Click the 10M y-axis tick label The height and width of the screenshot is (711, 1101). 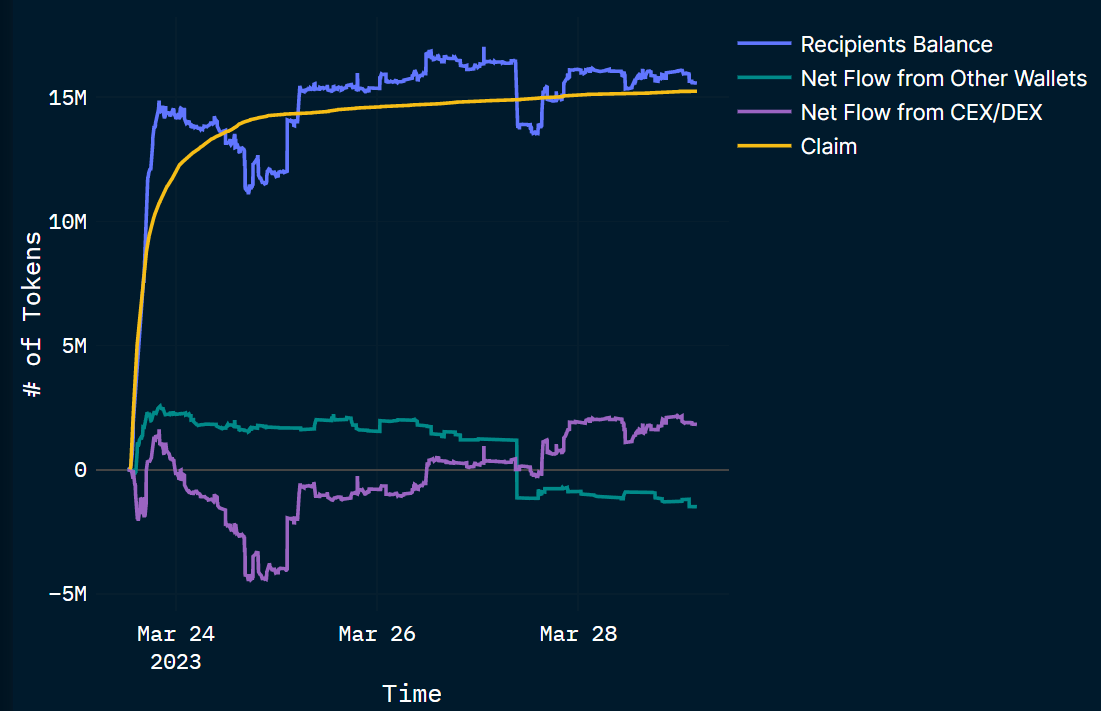tap(66, 222)
